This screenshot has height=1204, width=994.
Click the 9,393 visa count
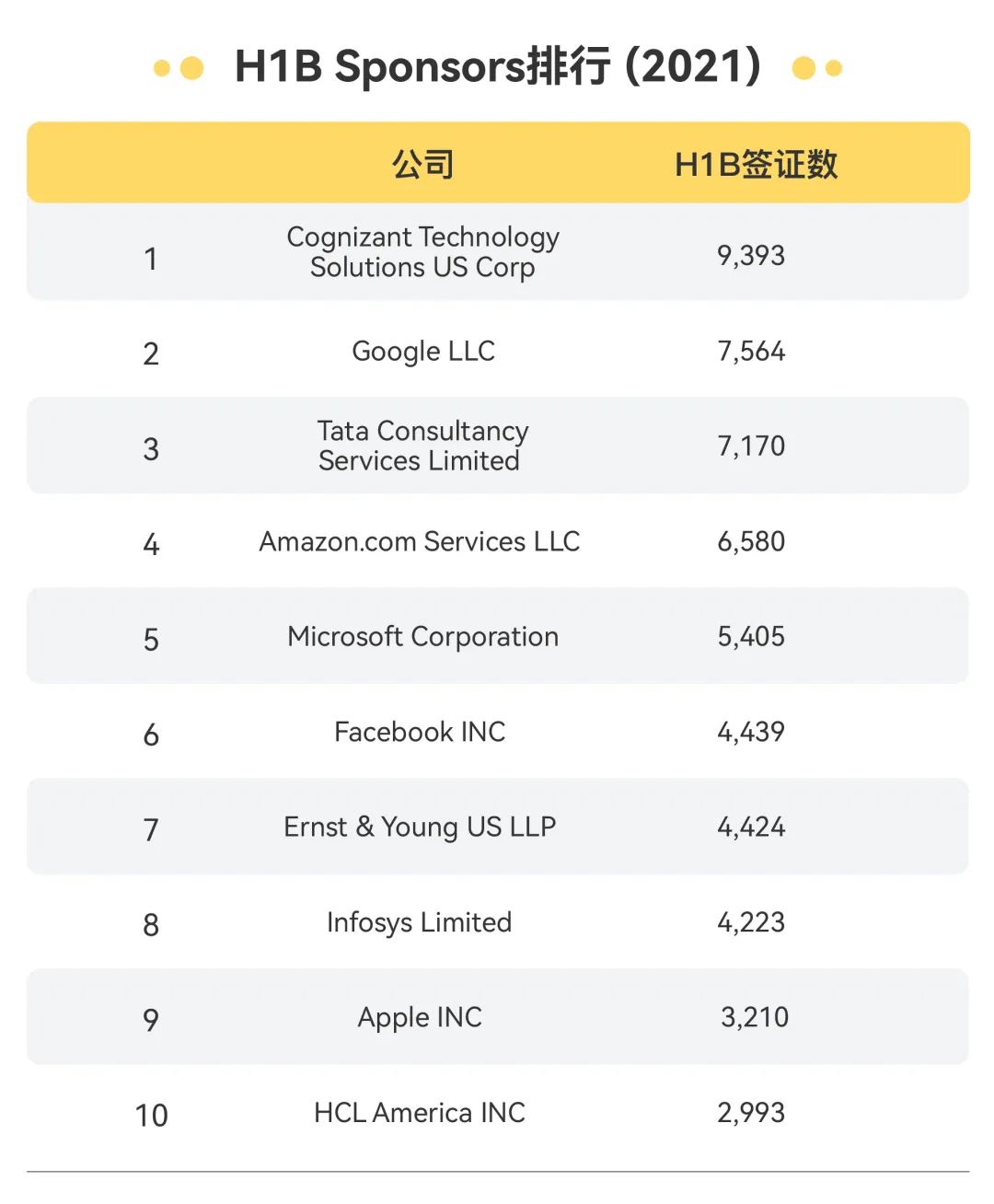click(x=751, y=256)
